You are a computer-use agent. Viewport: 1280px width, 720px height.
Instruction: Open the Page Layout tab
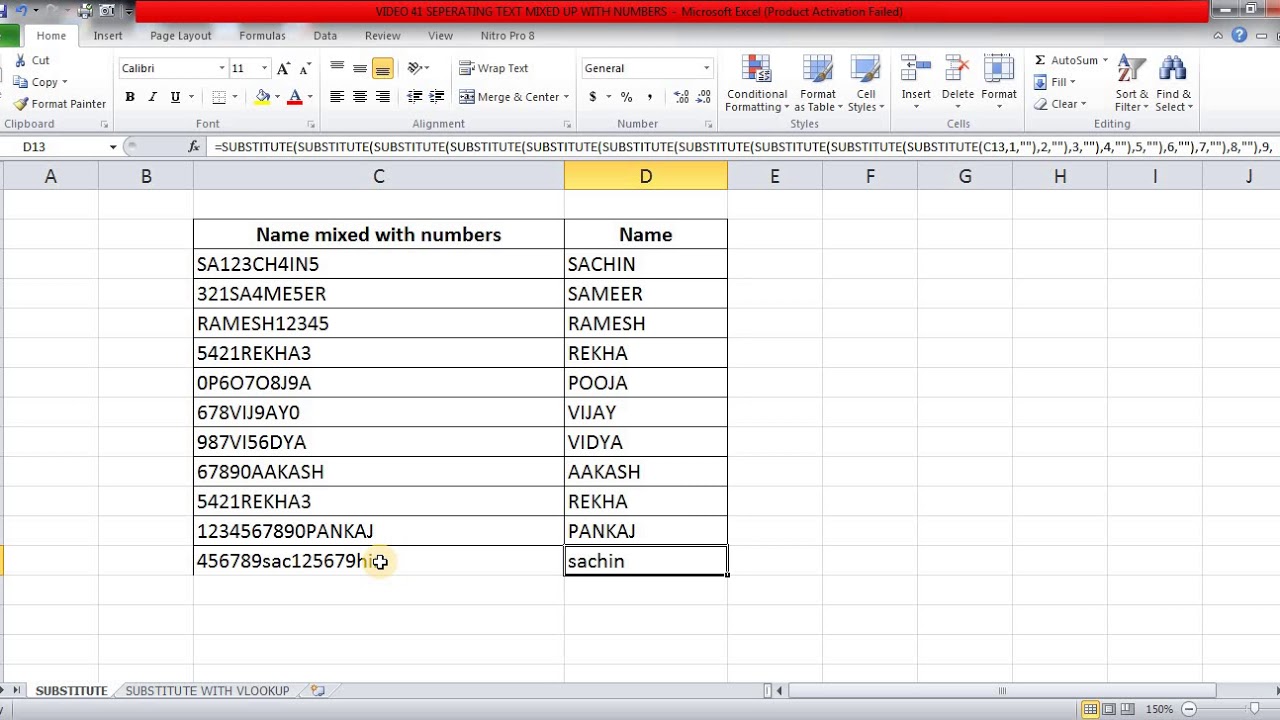[181, 35]
